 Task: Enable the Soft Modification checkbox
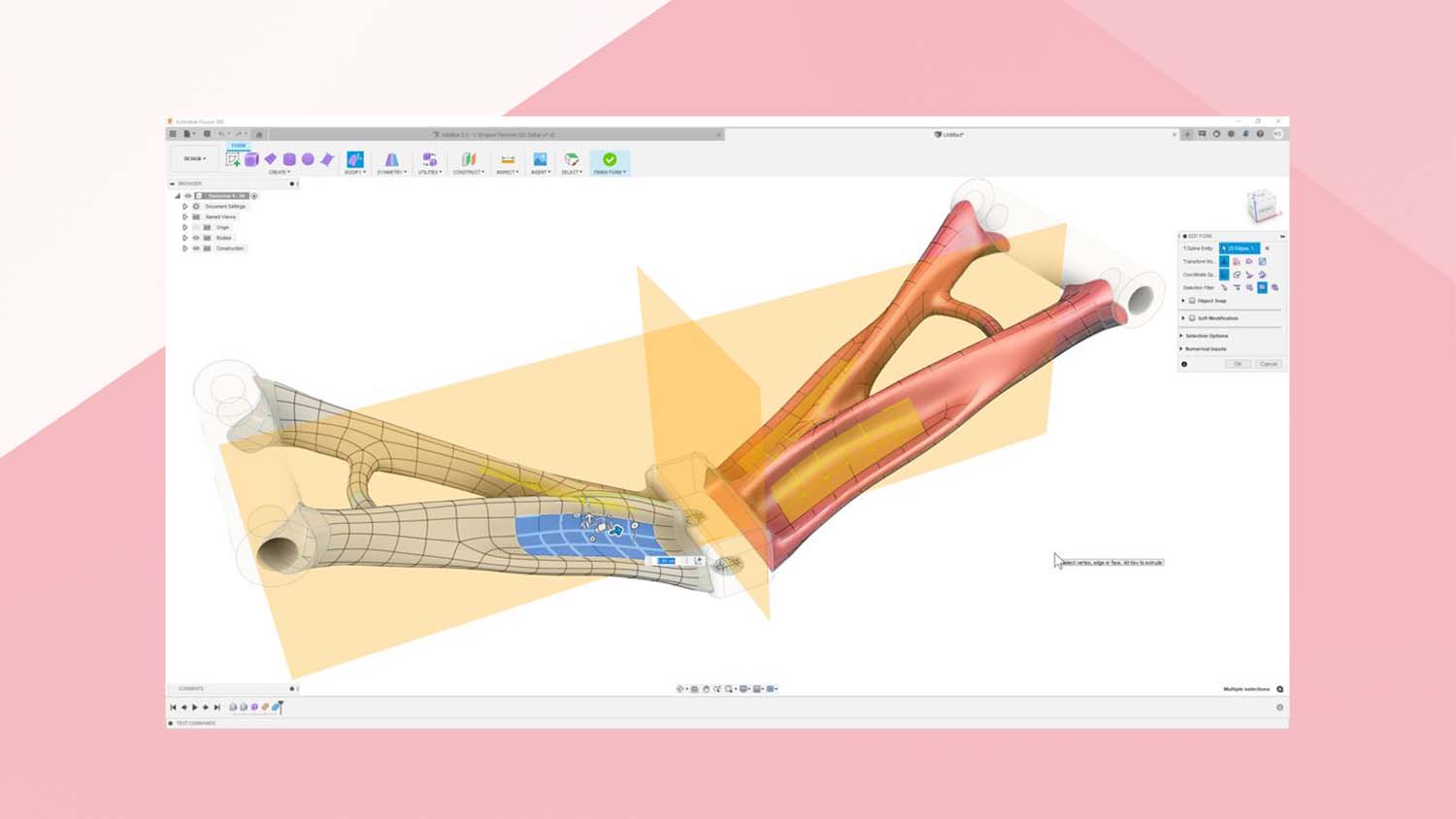coord(1192,318)
